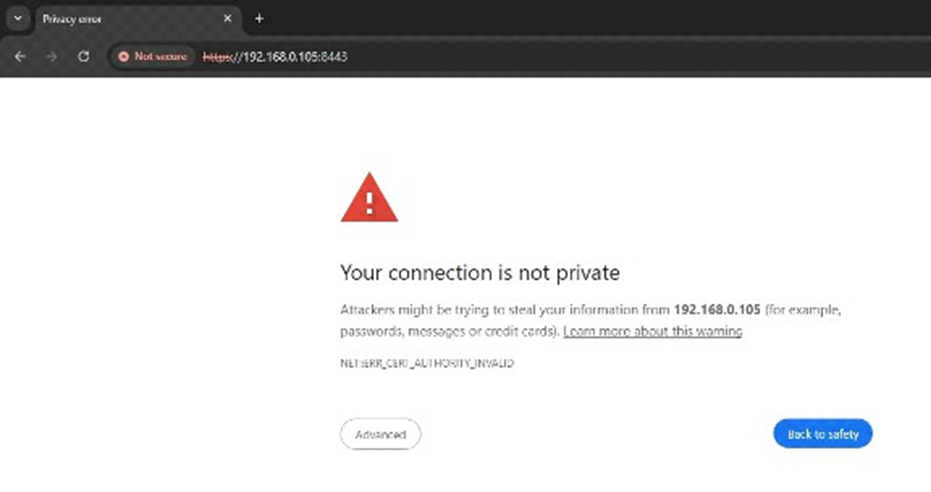Click the forward navigation arrow
The height and width of the screenshot is (492, 931).
coord(52,56)
